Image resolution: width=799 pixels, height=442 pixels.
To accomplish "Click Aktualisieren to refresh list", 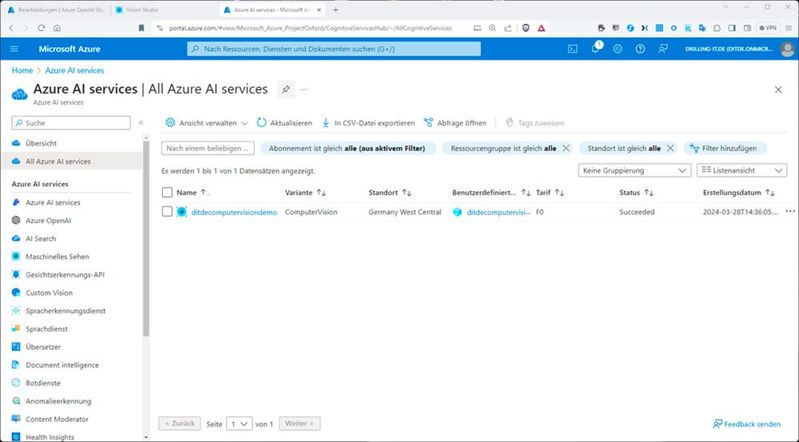I will (x=284, y=123).
